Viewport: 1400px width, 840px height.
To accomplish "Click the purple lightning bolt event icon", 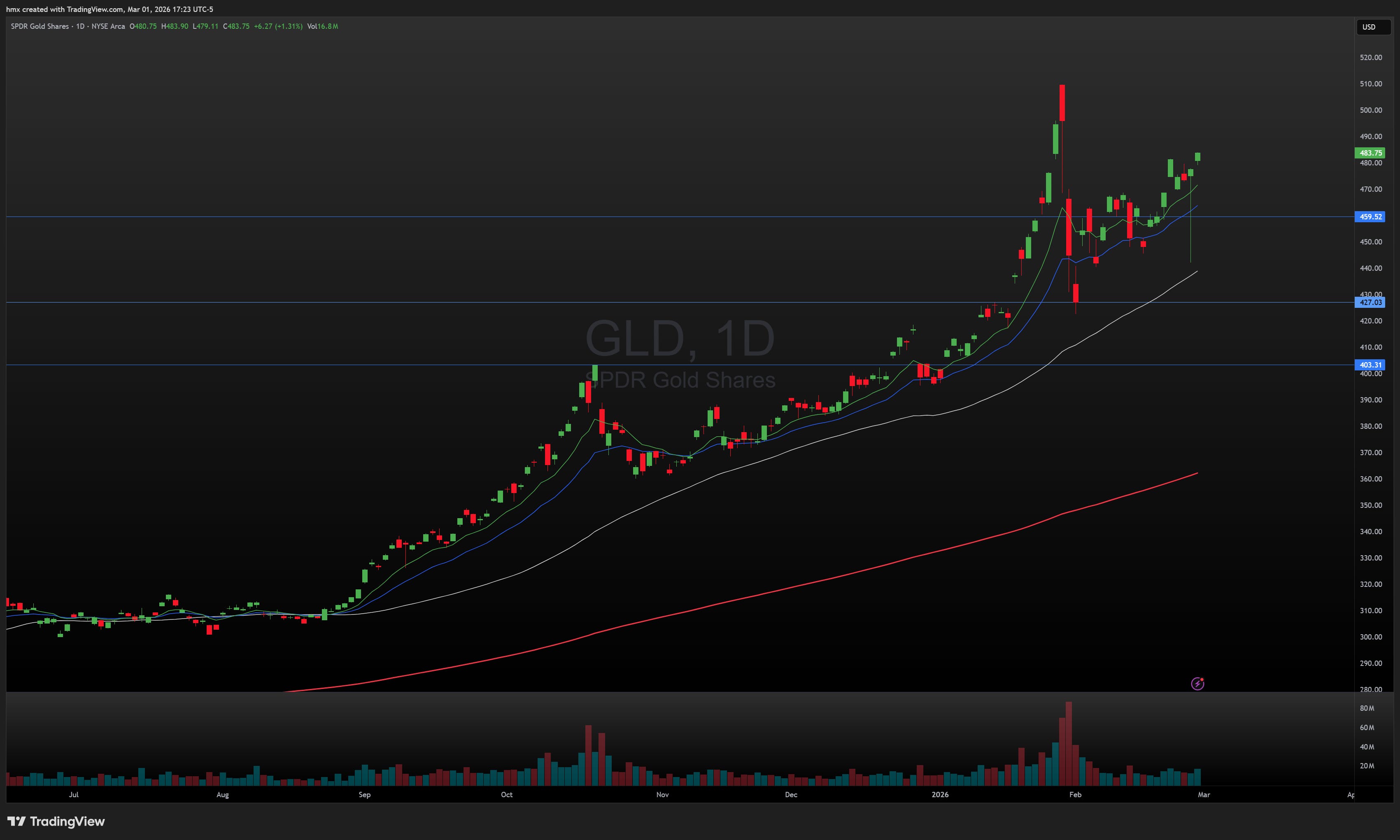I will (x=1197, y=684).
